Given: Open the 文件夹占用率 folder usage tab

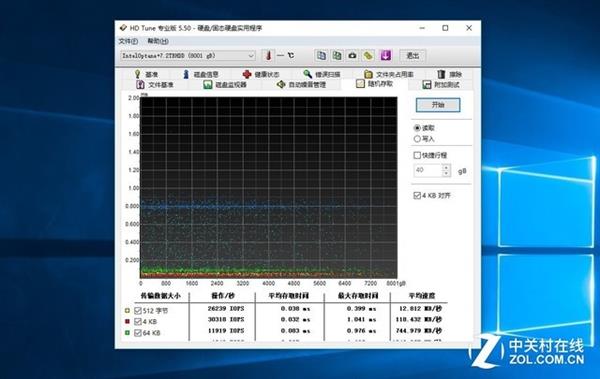Looking at the screenshot, I should pos(389,74).
